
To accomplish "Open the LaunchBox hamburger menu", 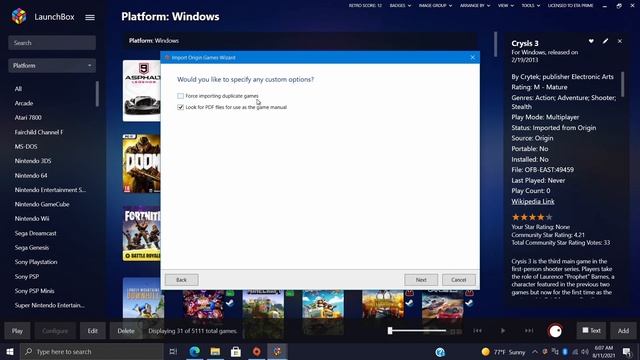I will (x=90, y=17).
